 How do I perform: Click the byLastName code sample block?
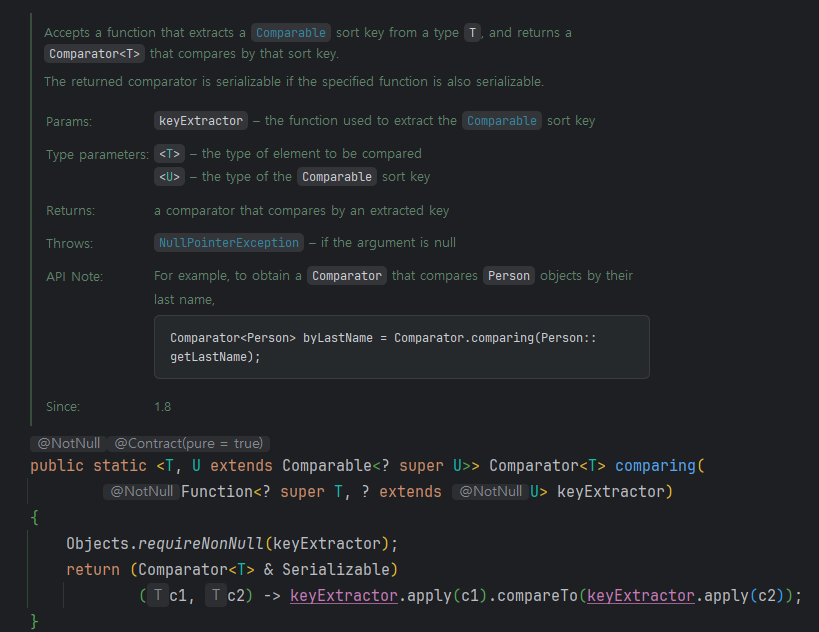[401, 347]
